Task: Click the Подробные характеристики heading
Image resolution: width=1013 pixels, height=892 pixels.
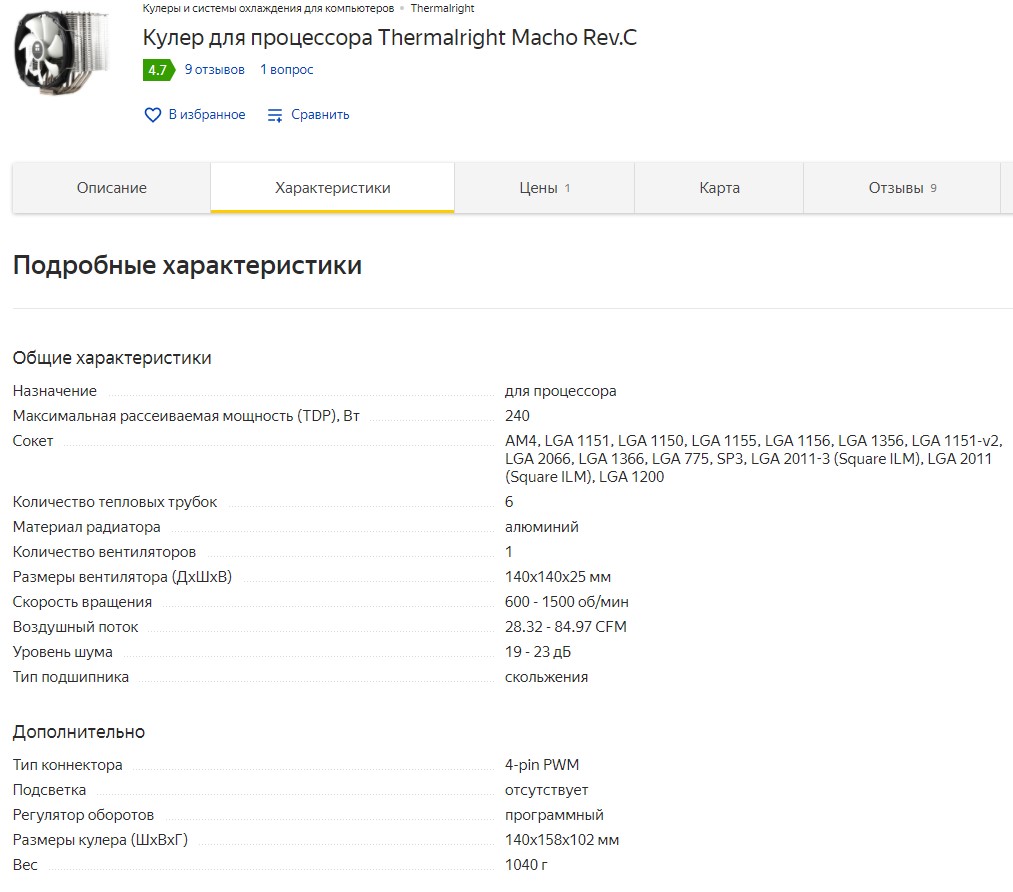Action: (x=187, y=265)
